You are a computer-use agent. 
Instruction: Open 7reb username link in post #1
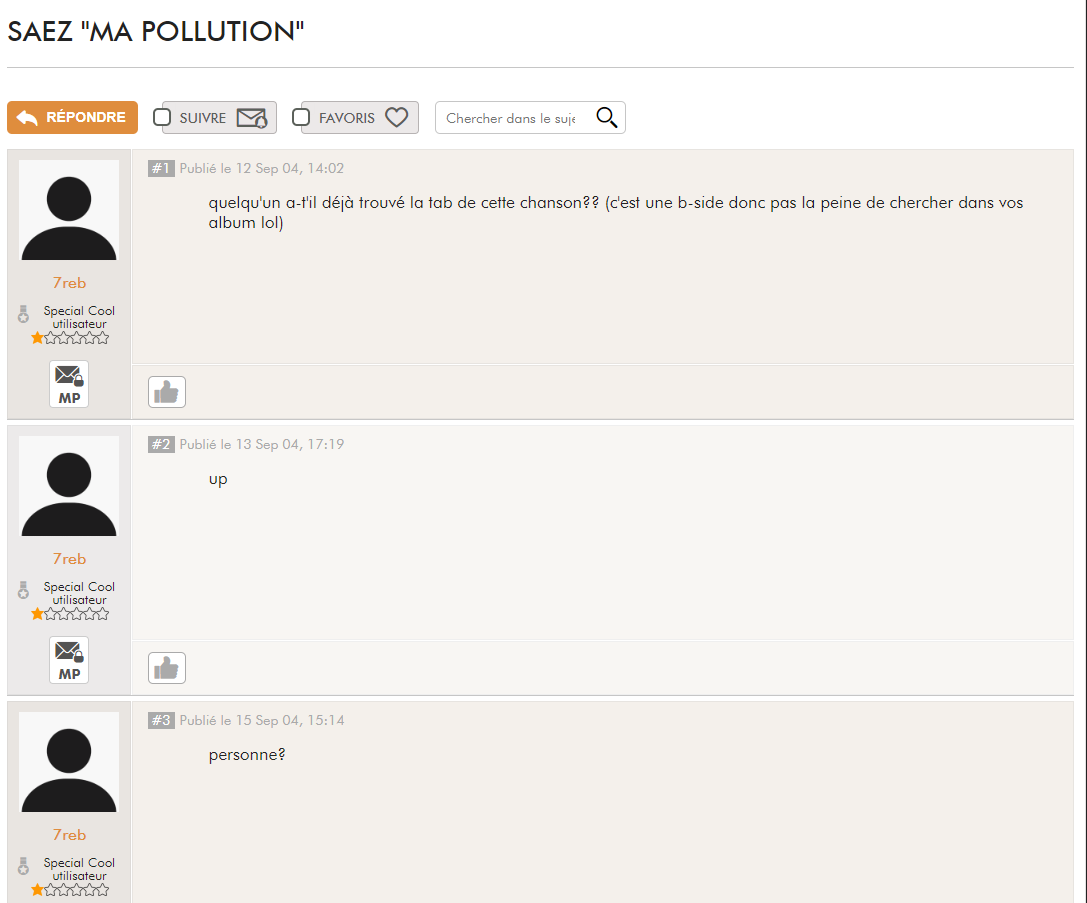click(x=69, y=283)
